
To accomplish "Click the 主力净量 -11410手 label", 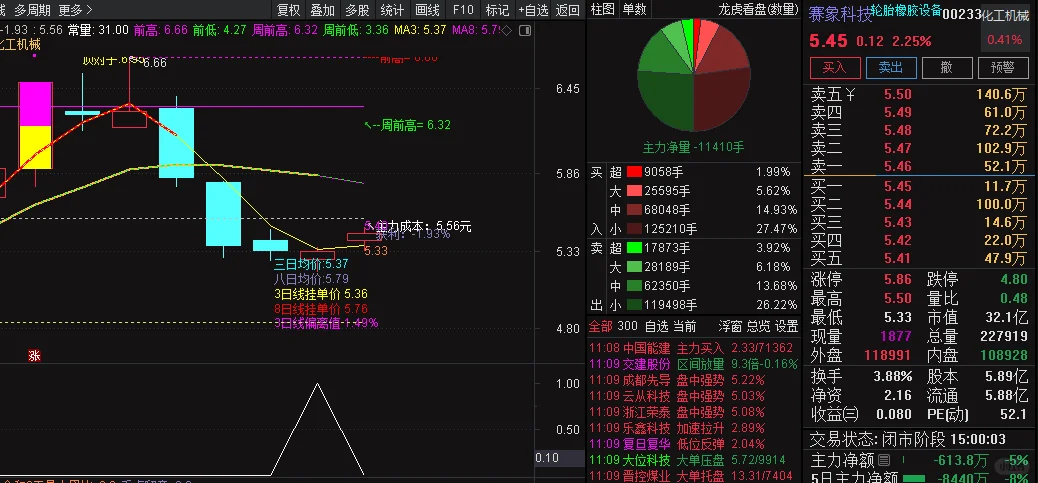I will click(693, 147).
